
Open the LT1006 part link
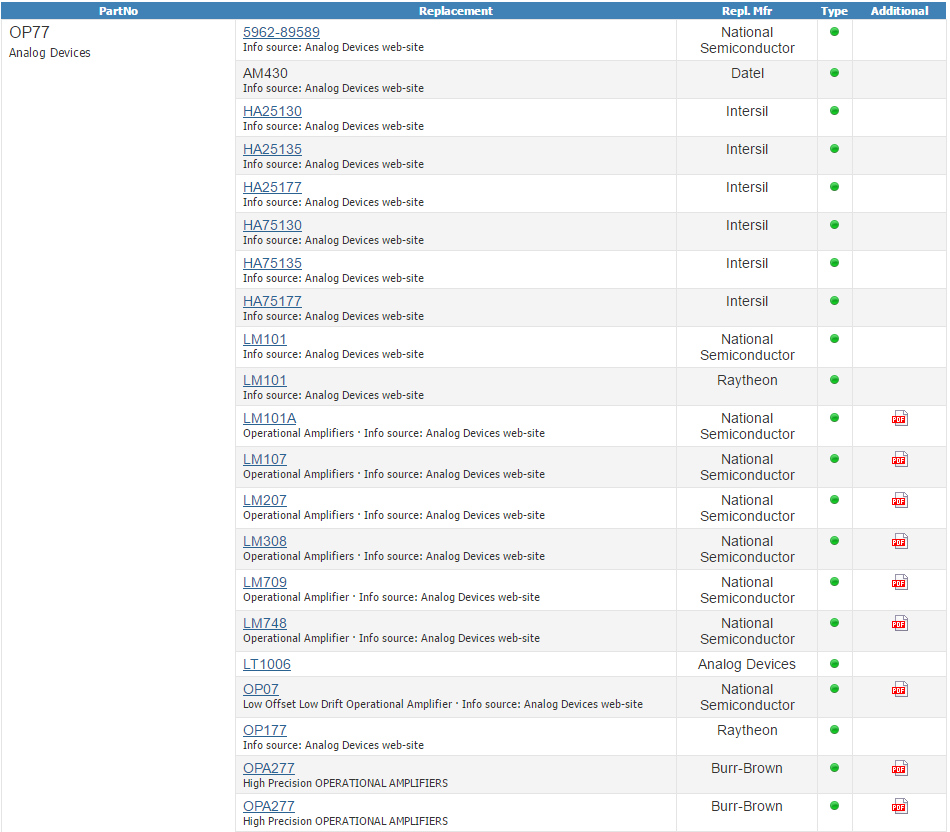(x=267, y=664)
